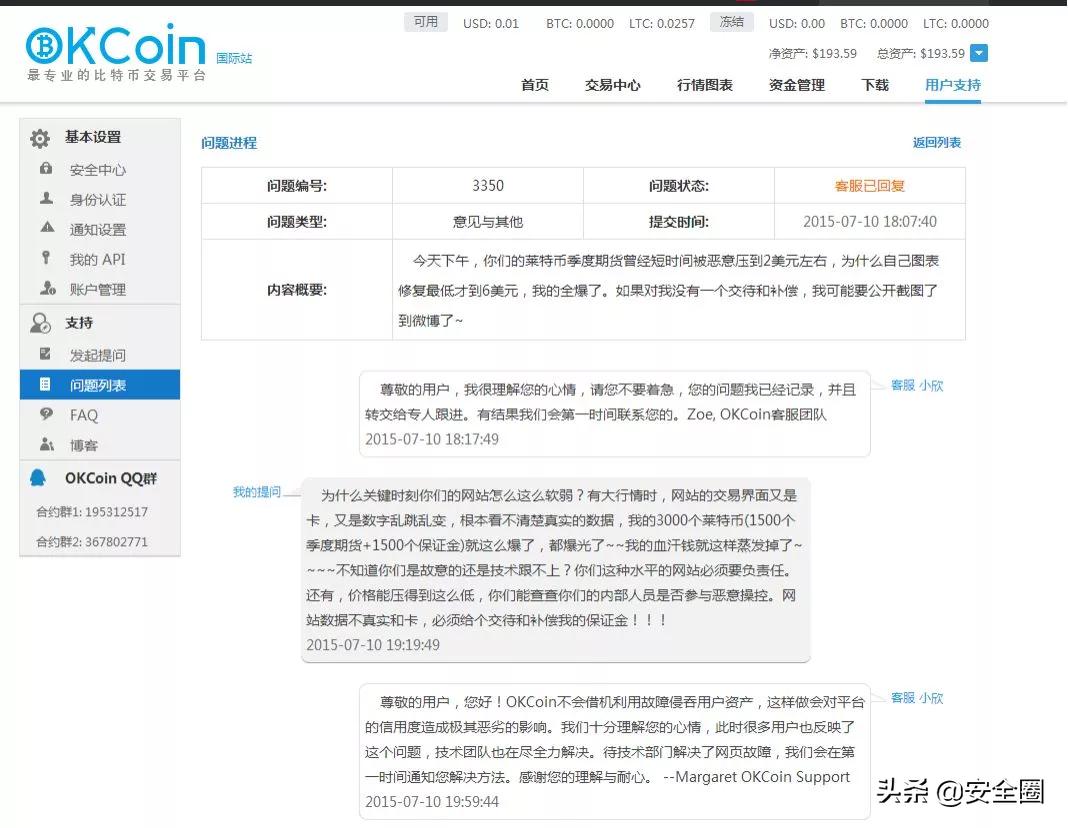
Task: Click the 客服 小欣 link
Action: point(915,385)
